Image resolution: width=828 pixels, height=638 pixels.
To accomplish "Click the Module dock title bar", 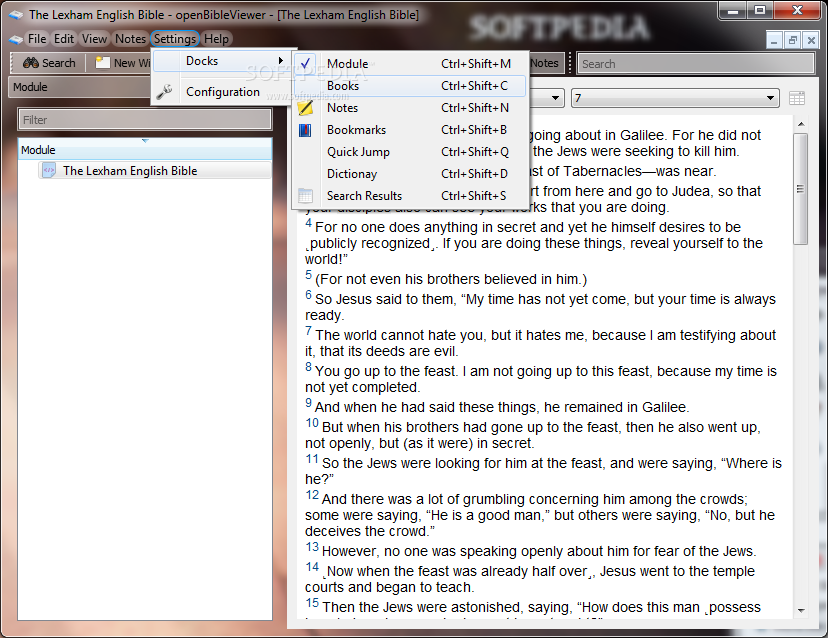I will (79, 87).
